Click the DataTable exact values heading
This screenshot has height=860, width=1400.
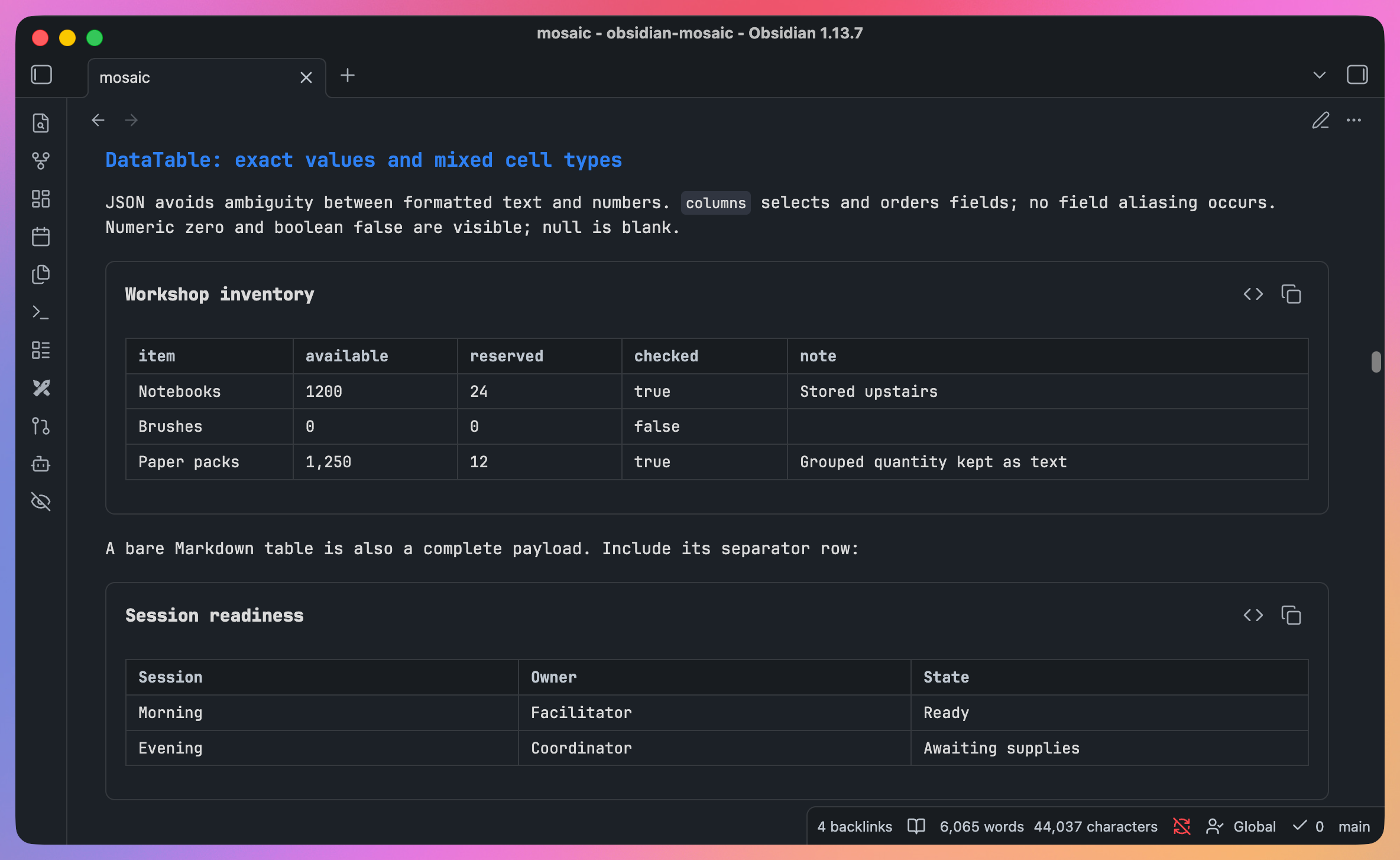coord(364,160)
